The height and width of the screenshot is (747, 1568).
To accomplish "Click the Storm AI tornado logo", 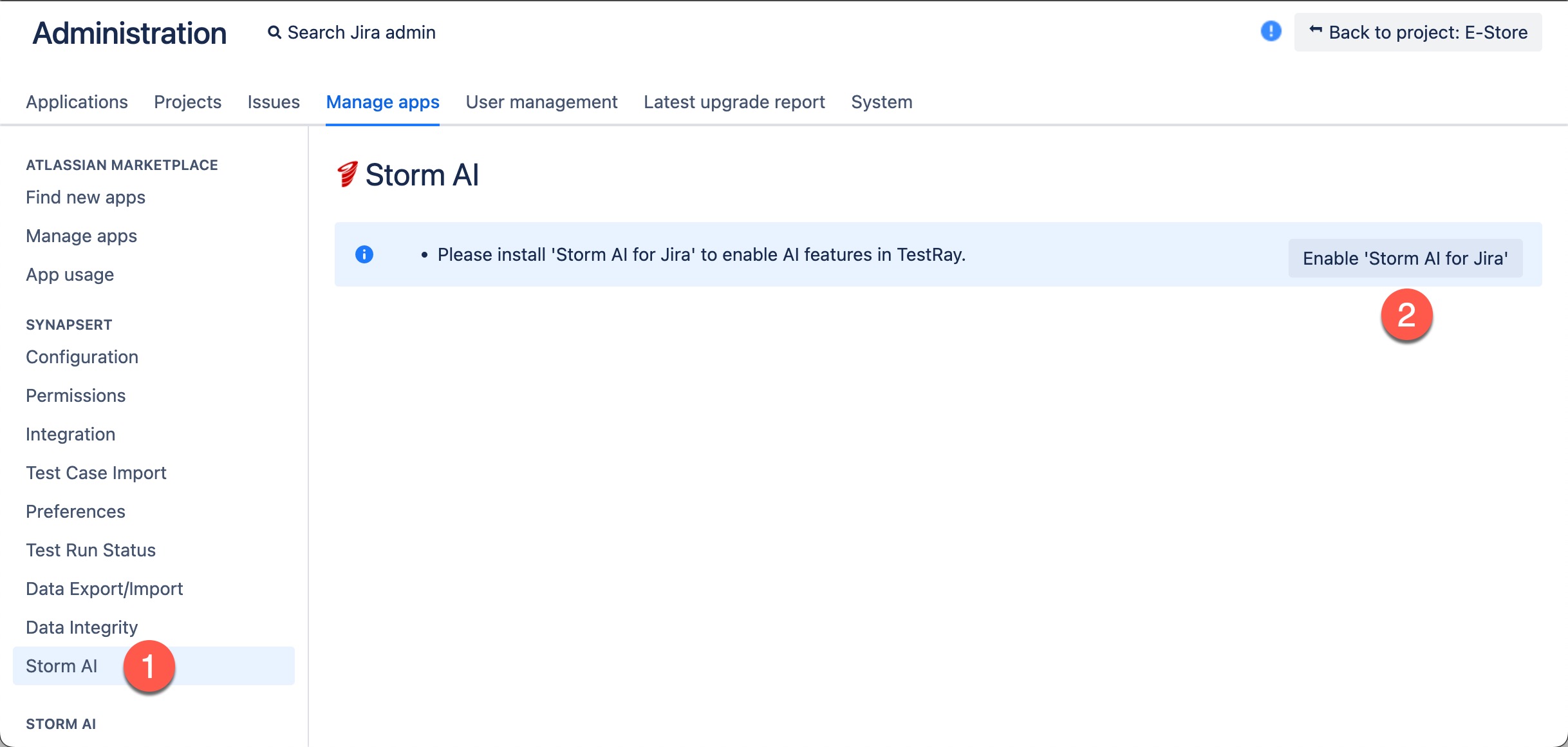I will click(x=347, y=175).
